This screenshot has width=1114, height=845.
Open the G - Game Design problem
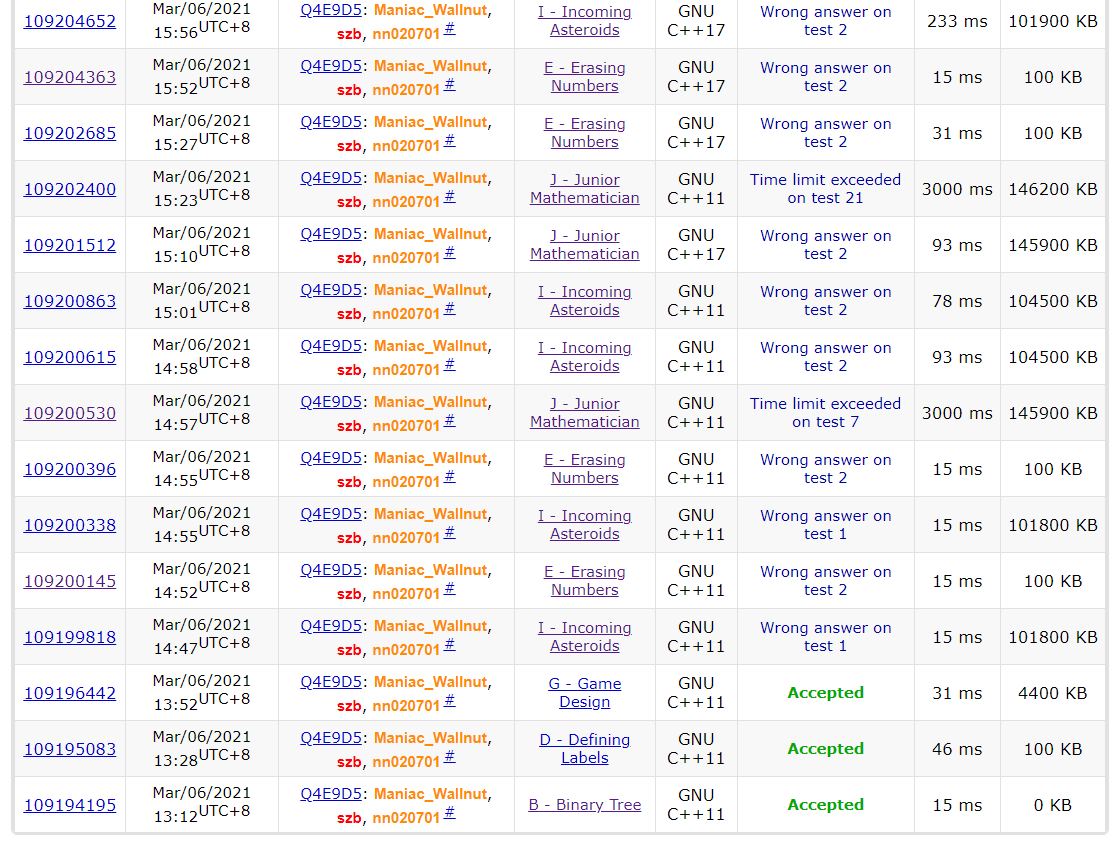pyautogui.click(x=584, y=693)
